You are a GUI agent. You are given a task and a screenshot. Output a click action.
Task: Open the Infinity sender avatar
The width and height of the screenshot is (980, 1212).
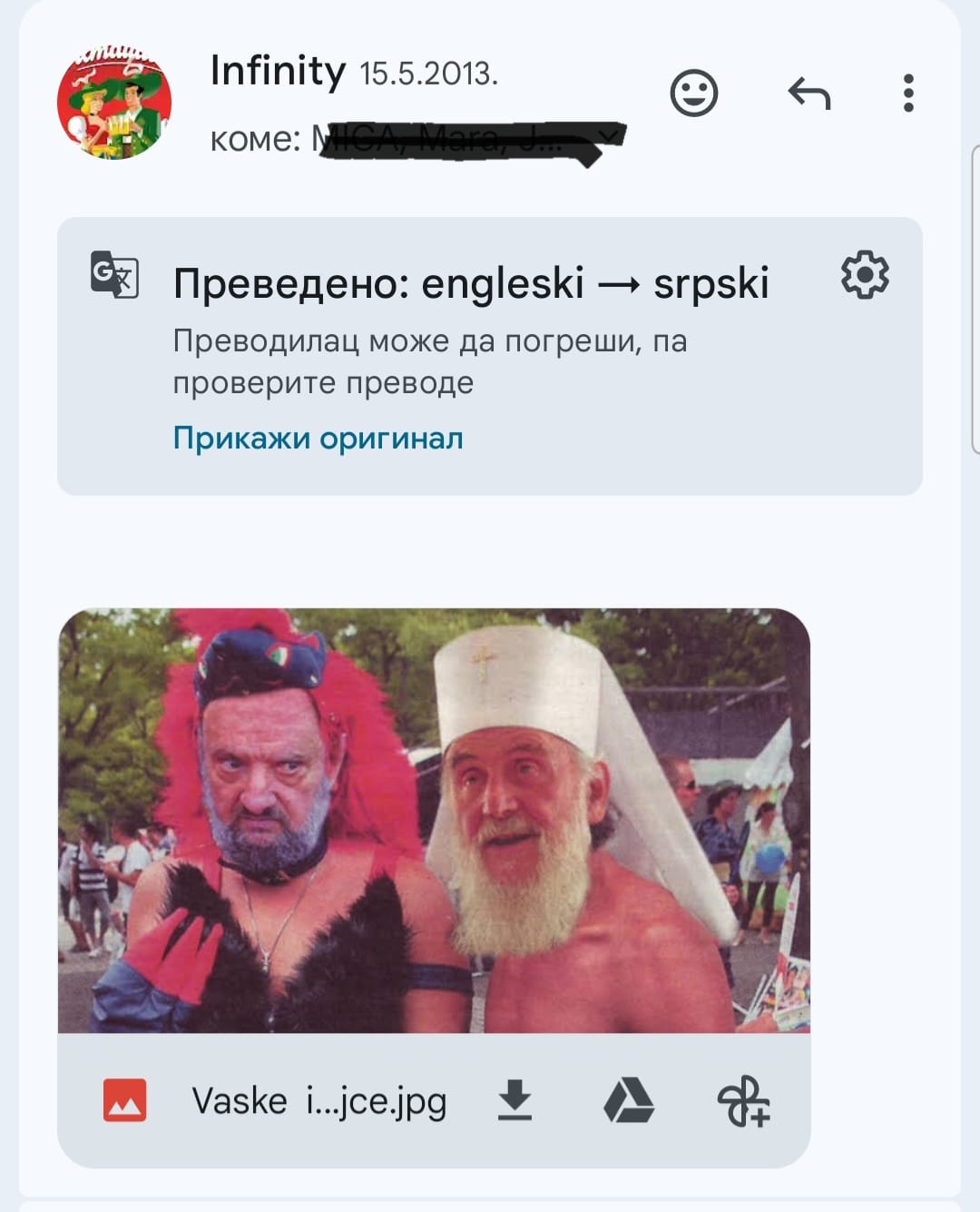pyautogui.click(x=114, y=102)
